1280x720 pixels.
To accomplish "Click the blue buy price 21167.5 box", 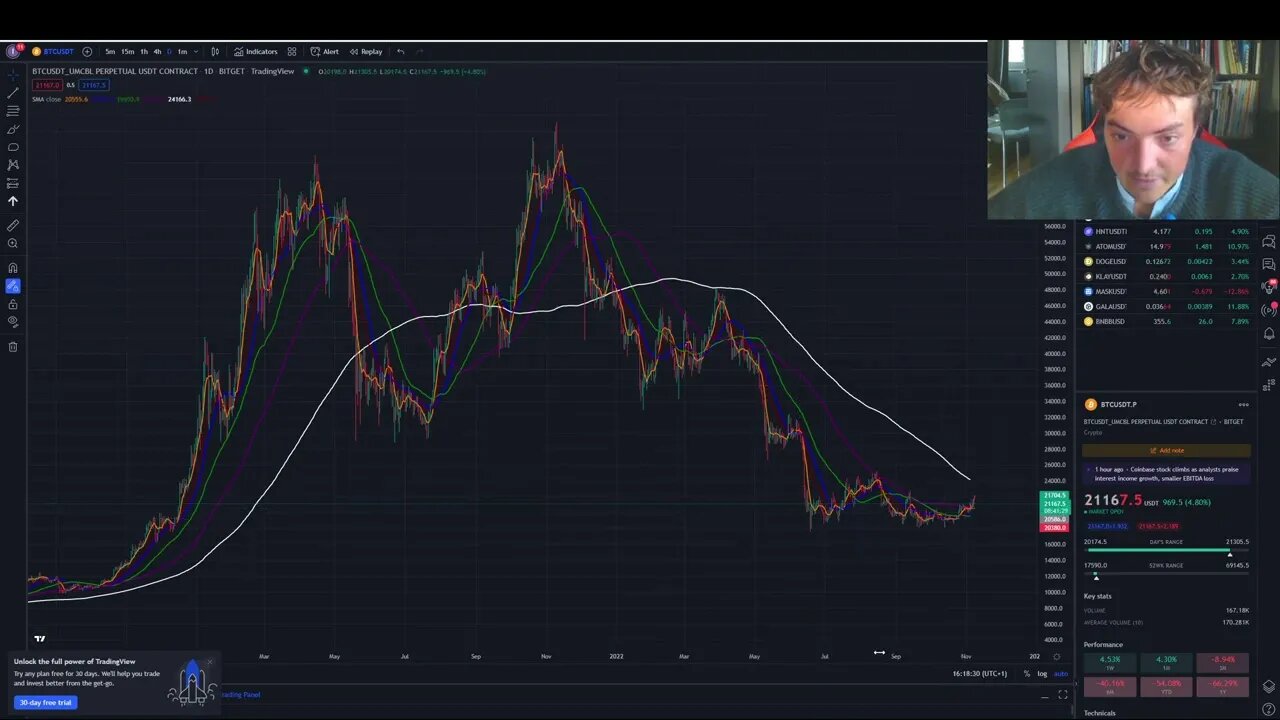I will (x=94, y=85).
